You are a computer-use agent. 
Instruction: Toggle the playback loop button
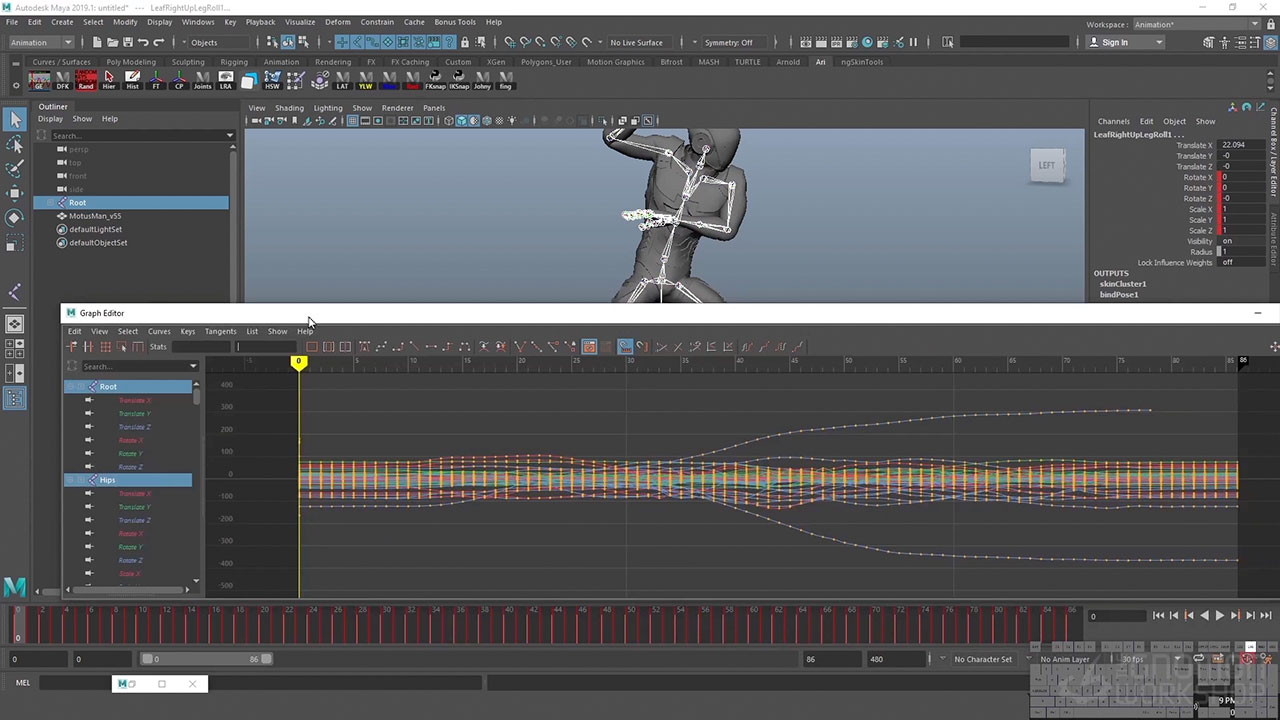pyautogui.click(x=1198, y=659)
